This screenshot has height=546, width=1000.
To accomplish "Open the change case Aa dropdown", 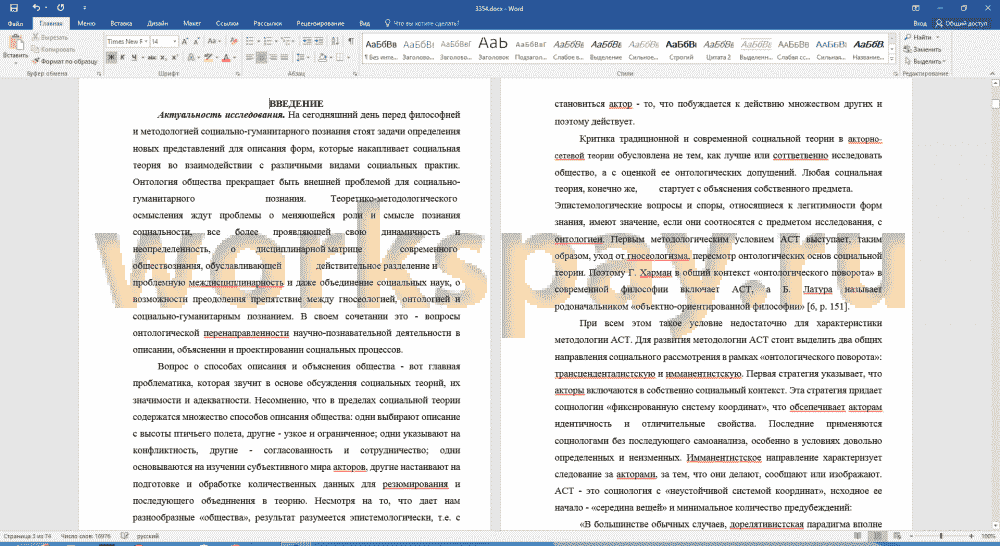I will click(x=214, y=41).
